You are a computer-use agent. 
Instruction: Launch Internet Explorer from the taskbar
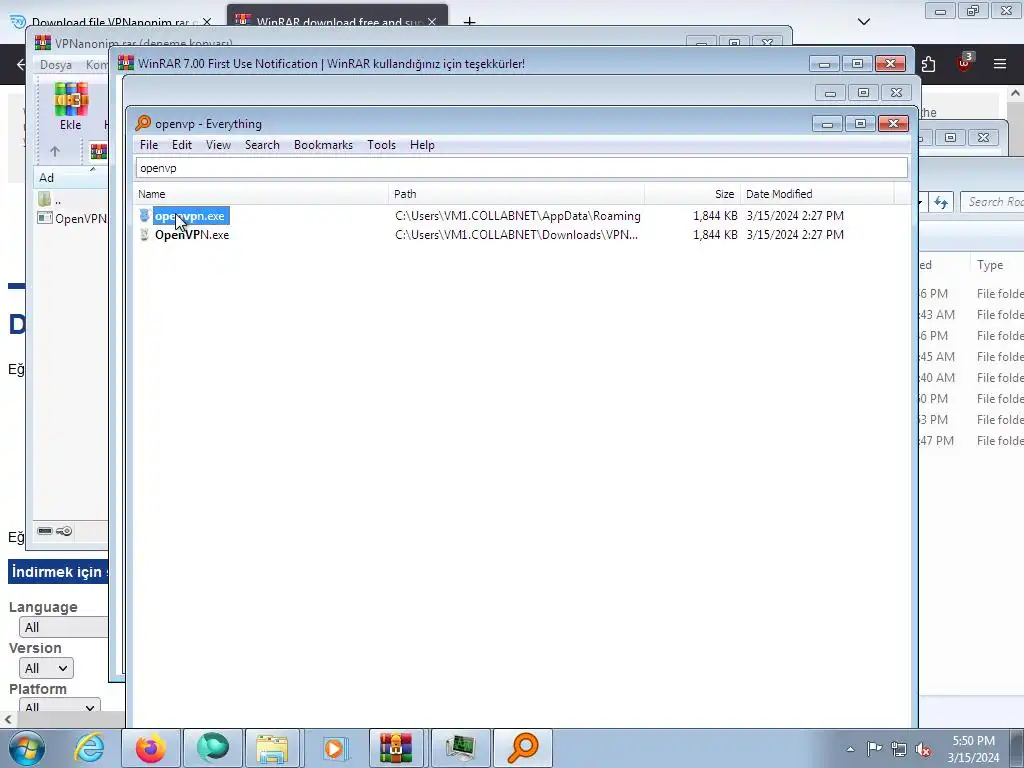point(89,748)
